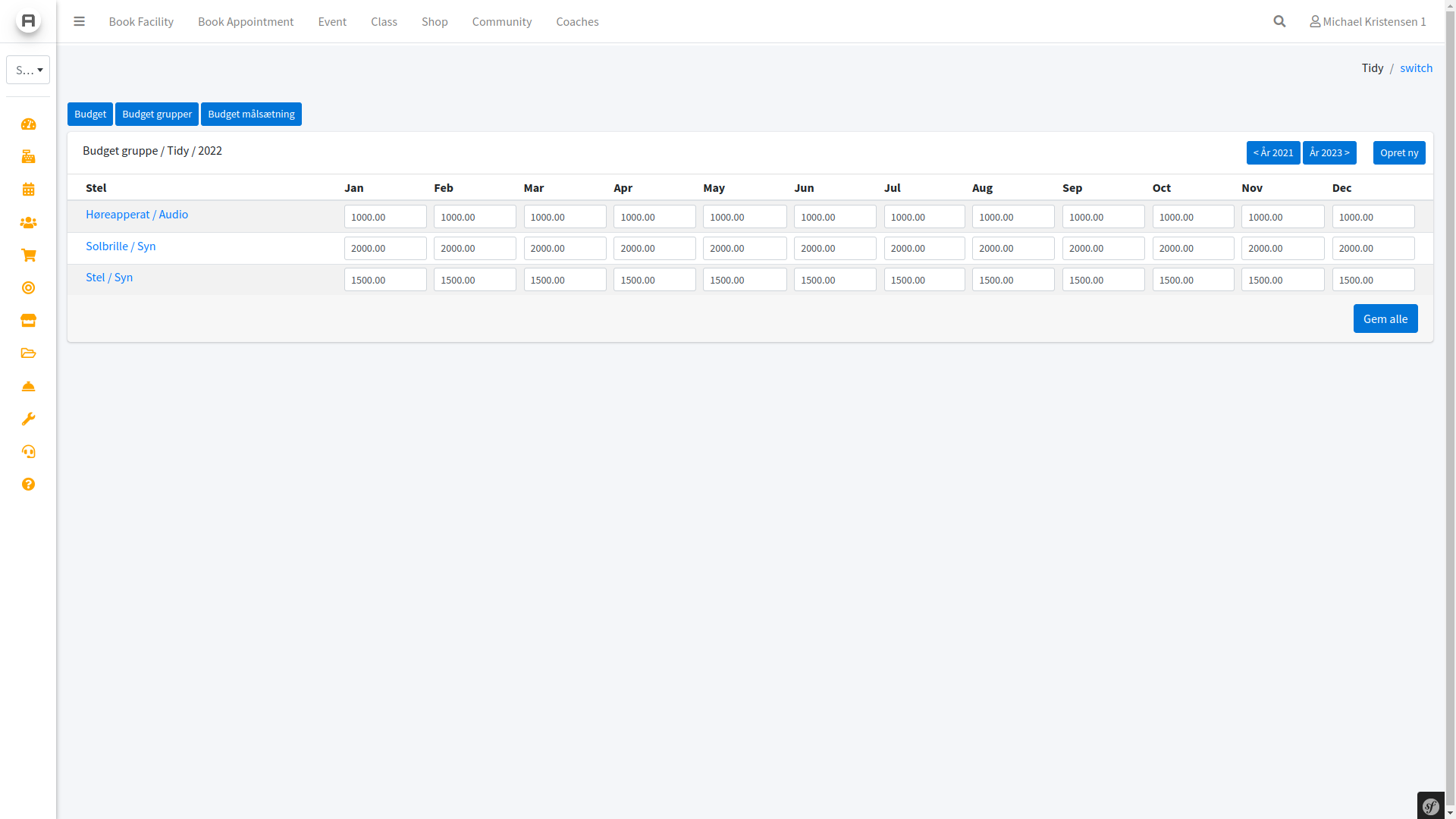The height and width of the screenshot is (819, 1456).
Task: Click the target bullseye sidebar icon
Action: (x=28, y=288)
